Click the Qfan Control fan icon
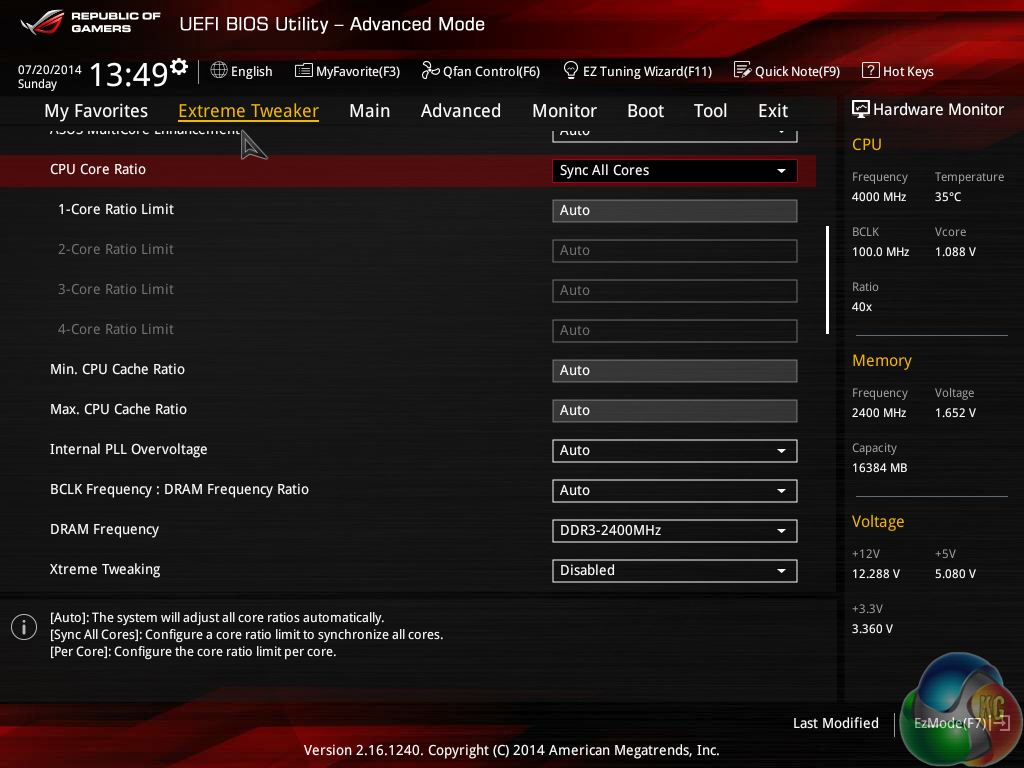Image resolution: width=1024 pixels, height=768 pixels. (x=430, y=70)
